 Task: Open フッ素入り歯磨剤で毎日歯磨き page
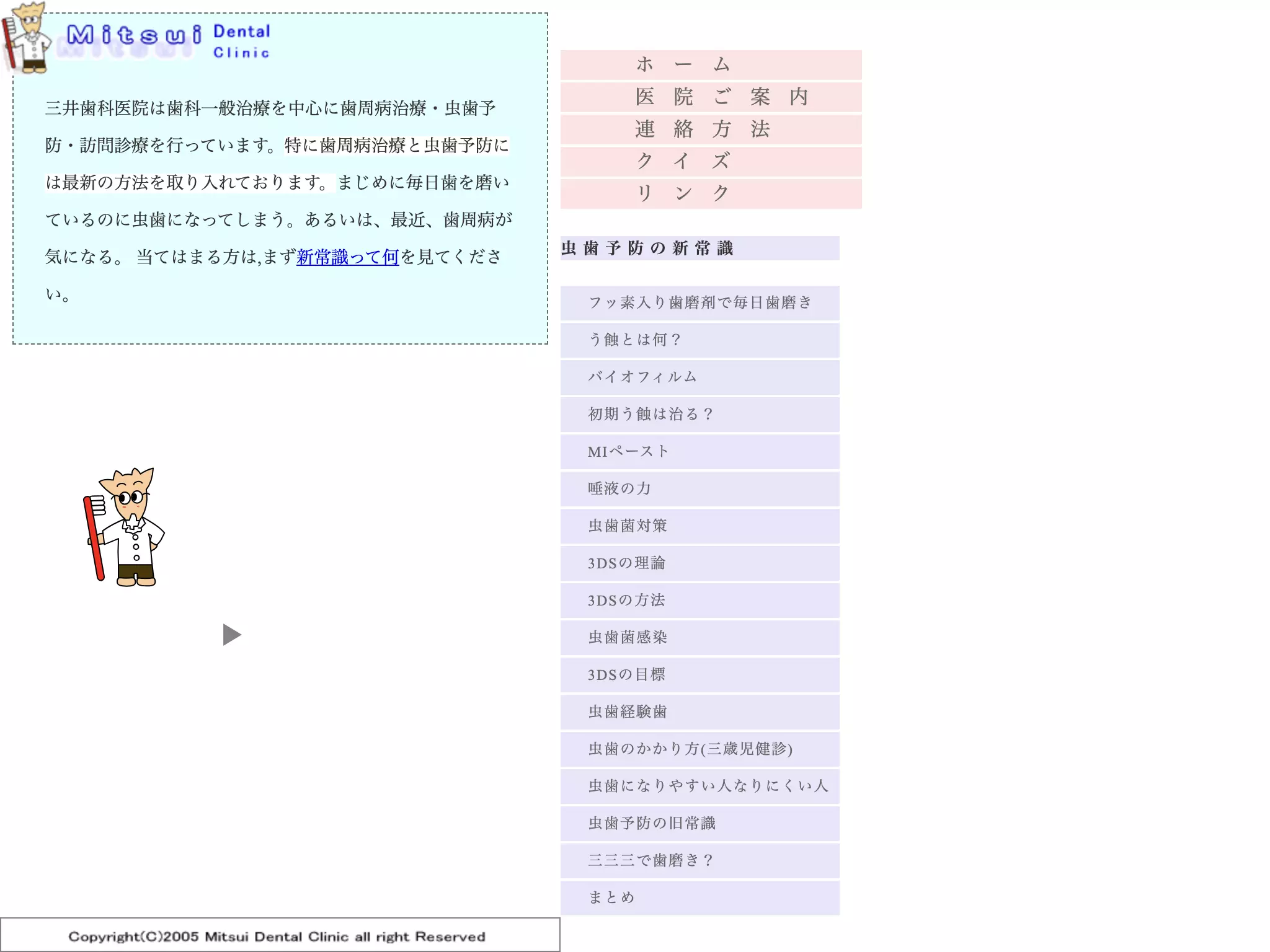[699, 302]
